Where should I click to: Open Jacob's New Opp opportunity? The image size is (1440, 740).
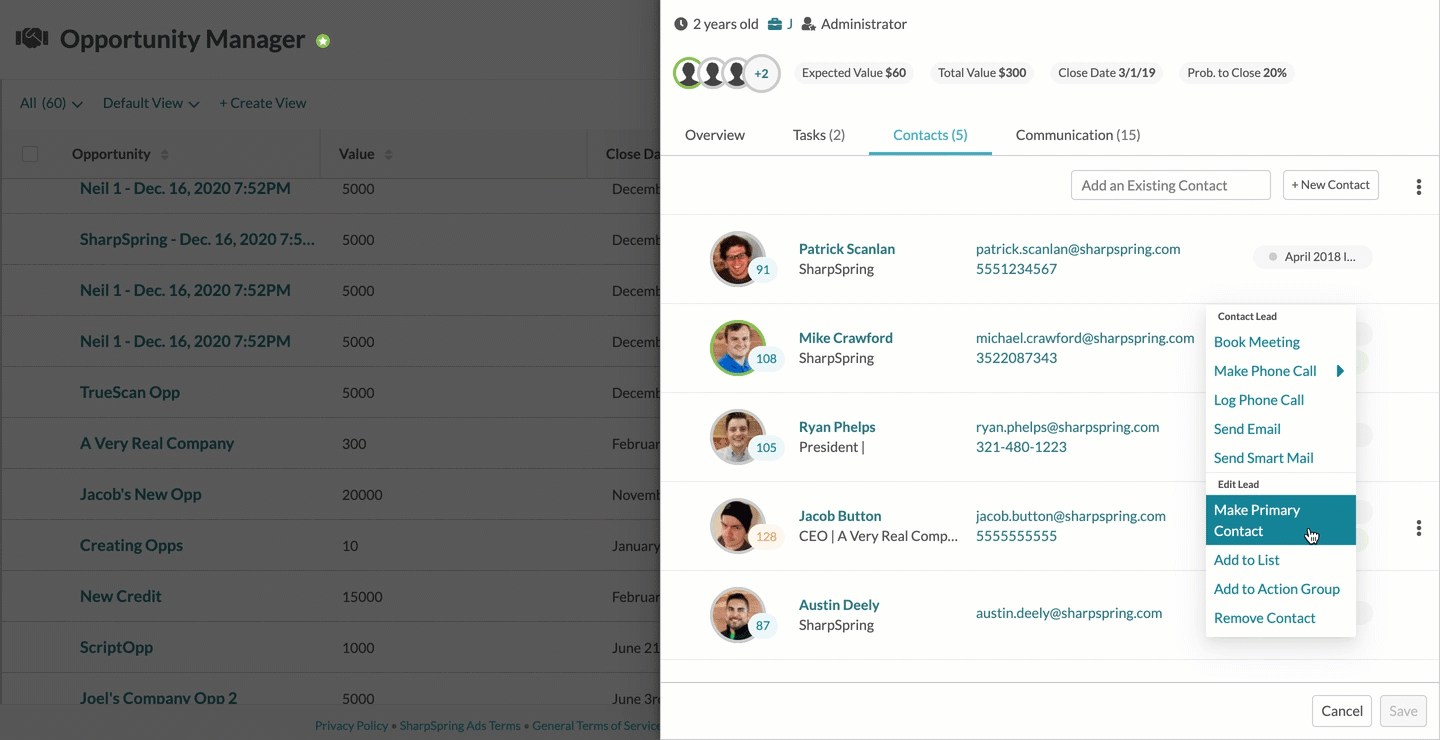[141, 494]
